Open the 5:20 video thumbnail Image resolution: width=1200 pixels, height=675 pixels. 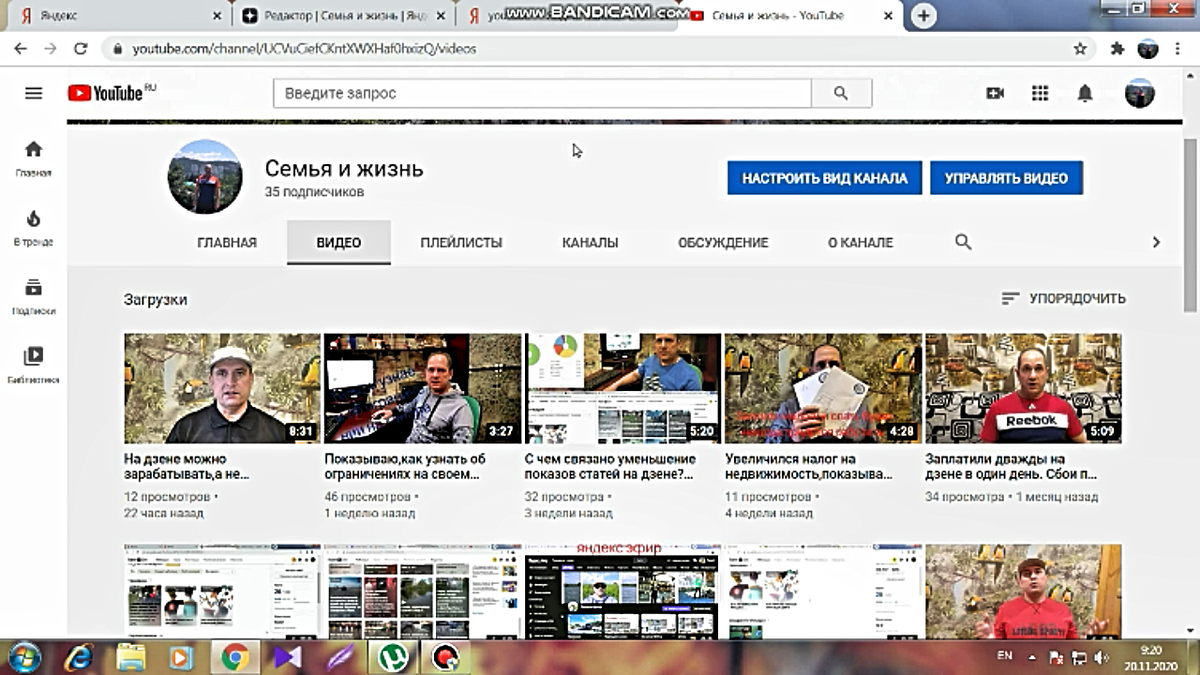pyautogui.click(x=623, y=388)
